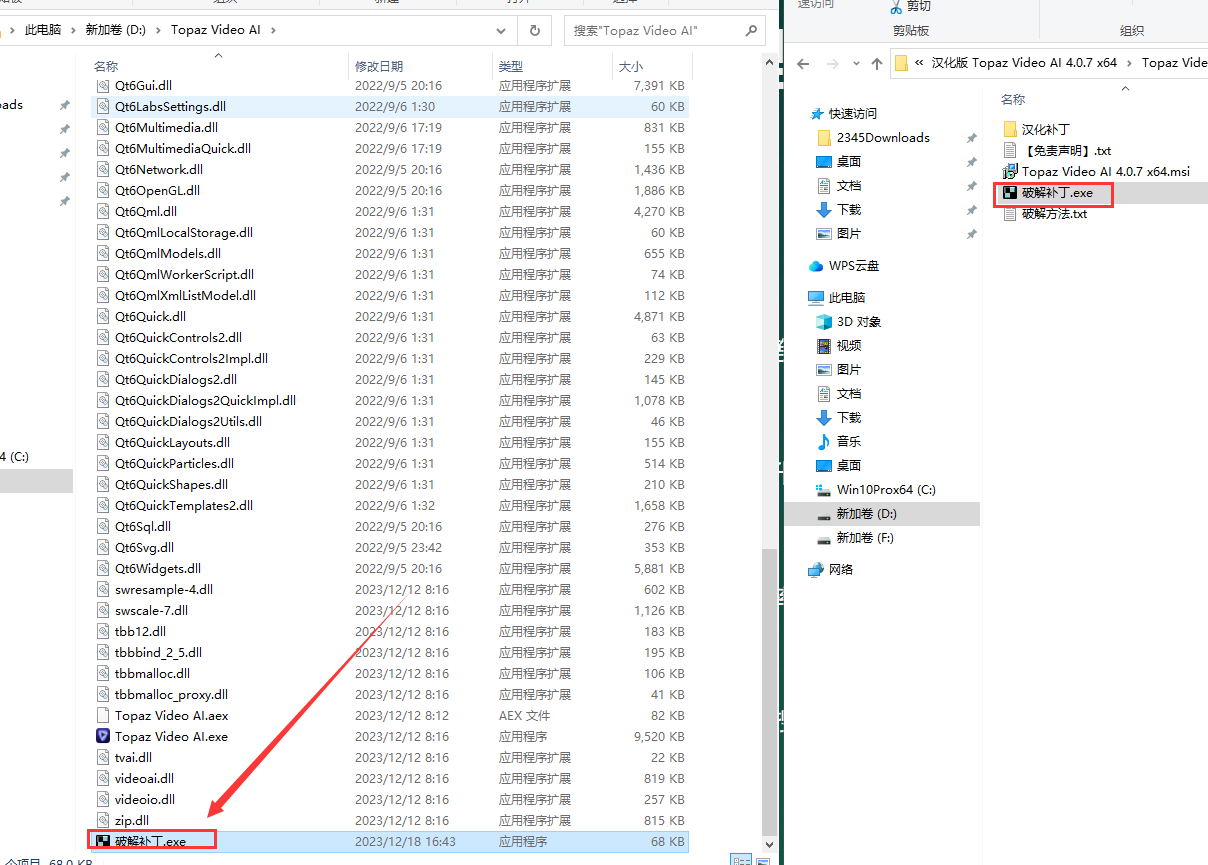Image resolution: width=1208 pixels, height=865 pixels.
Task: Select the Topaz Video AI 4.0.7 x64.msi installer
Action: pos(1105,171)
